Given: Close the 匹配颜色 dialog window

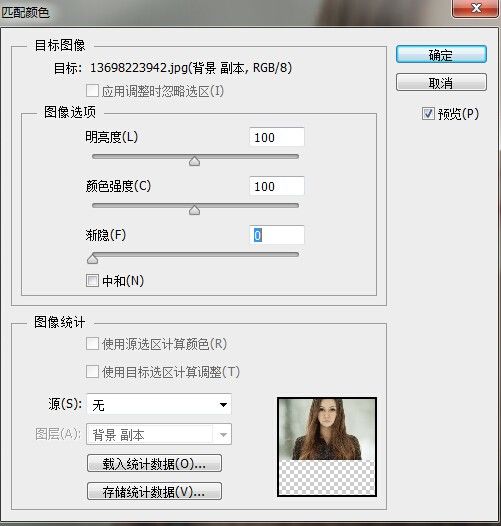Looking at the screenshot, I should click(476, 8).
